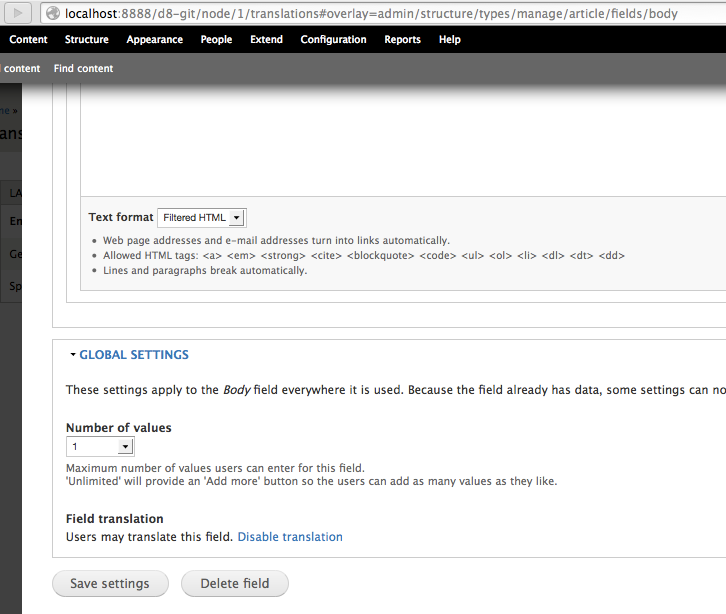Open the Help admin menu

(x=450, y=39)
